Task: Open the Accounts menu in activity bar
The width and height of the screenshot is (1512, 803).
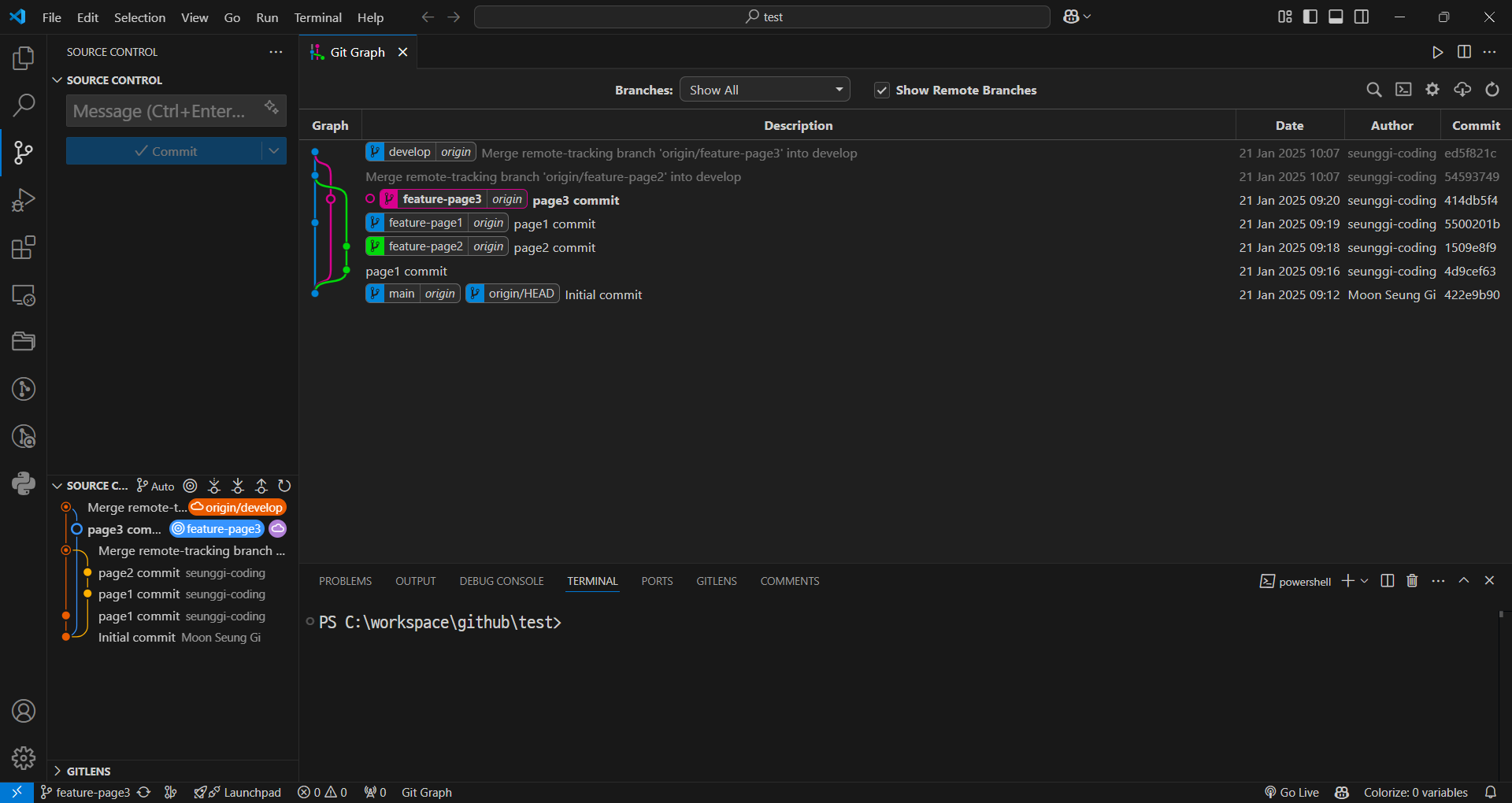Action: point(24,711)
